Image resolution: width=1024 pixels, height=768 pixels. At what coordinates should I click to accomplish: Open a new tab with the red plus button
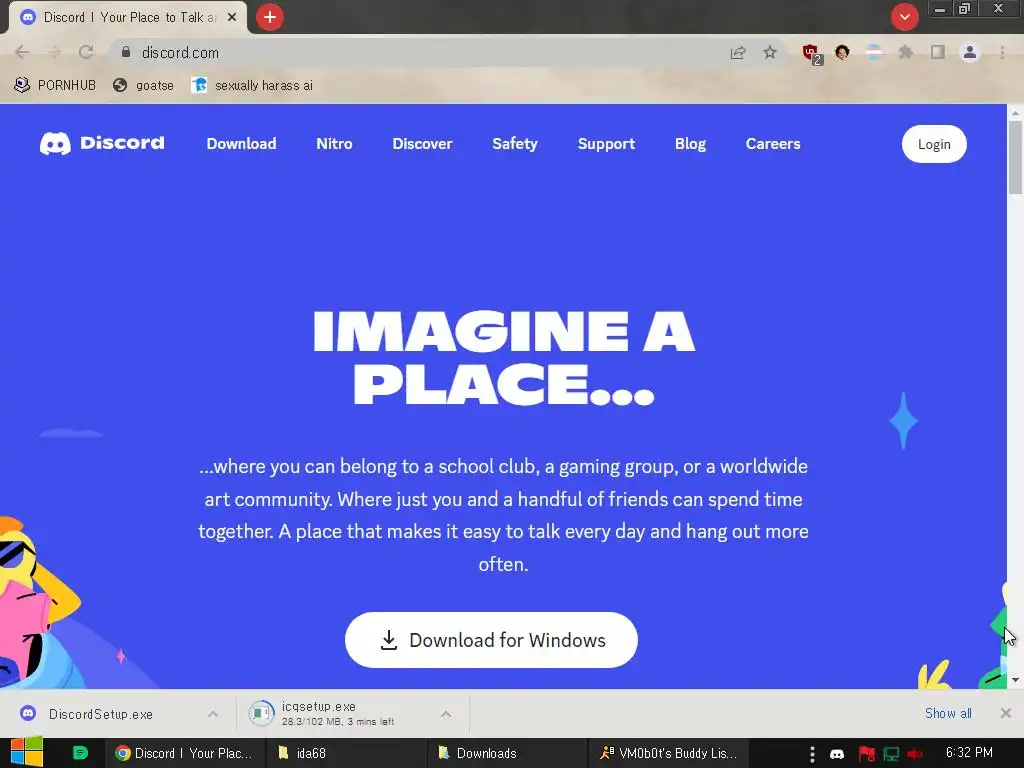270,17
